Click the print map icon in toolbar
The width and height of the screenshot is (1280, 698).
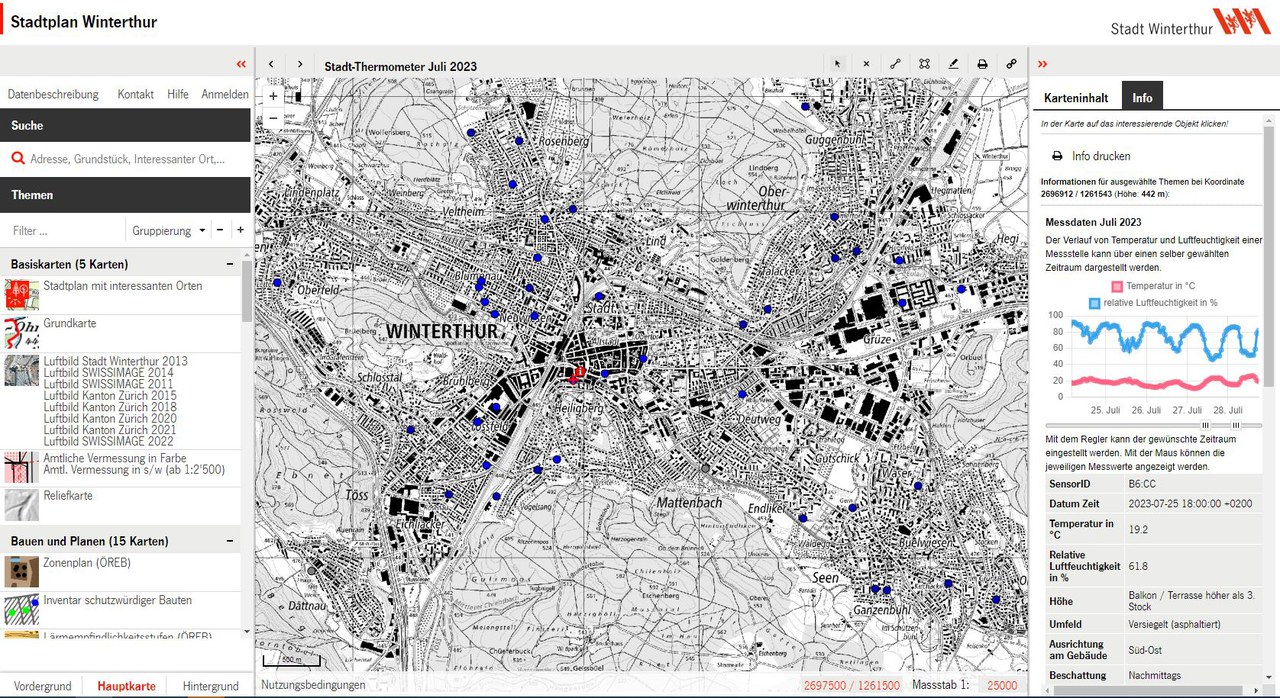coord(982,64)
